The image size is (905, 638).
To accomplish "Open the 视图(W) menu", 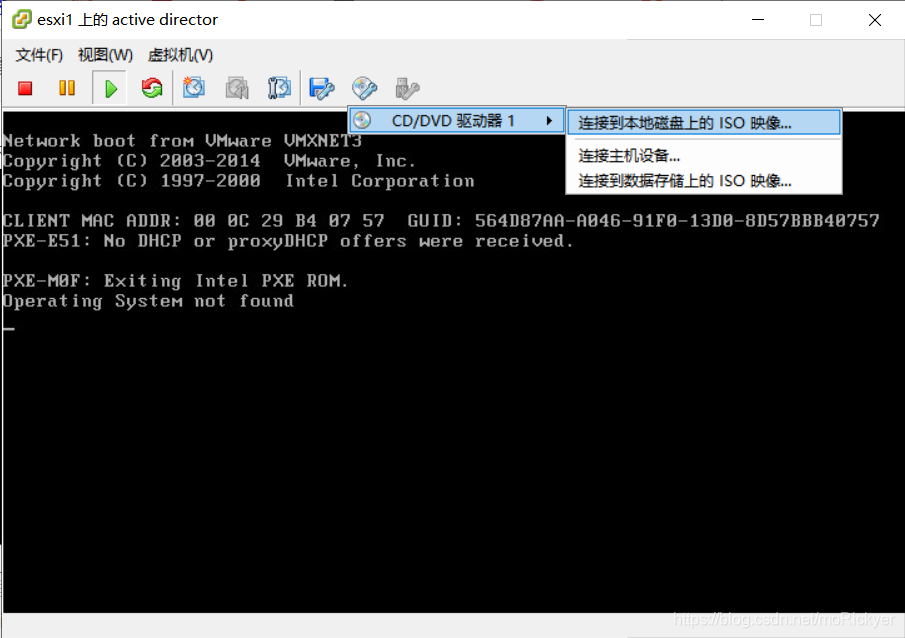I will pyautogui.click(x=105, y=55).
